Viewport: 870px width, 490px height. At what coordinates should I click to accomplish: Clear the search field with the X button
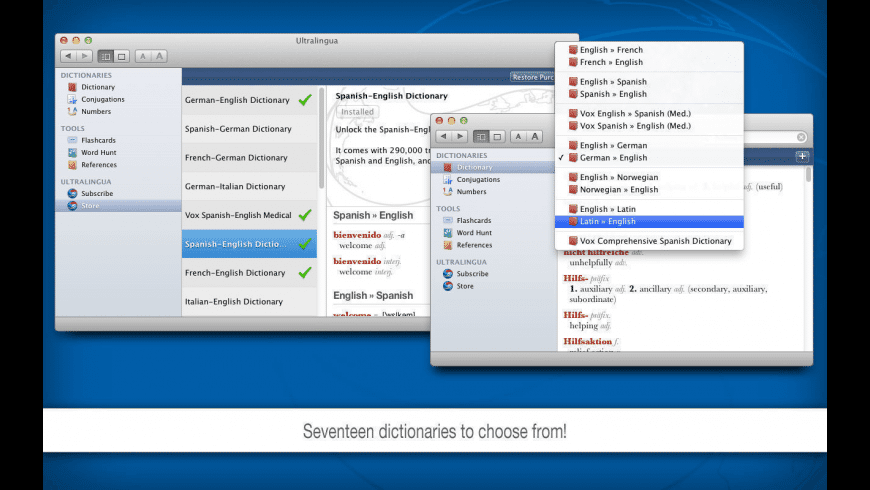click(801, 137)
